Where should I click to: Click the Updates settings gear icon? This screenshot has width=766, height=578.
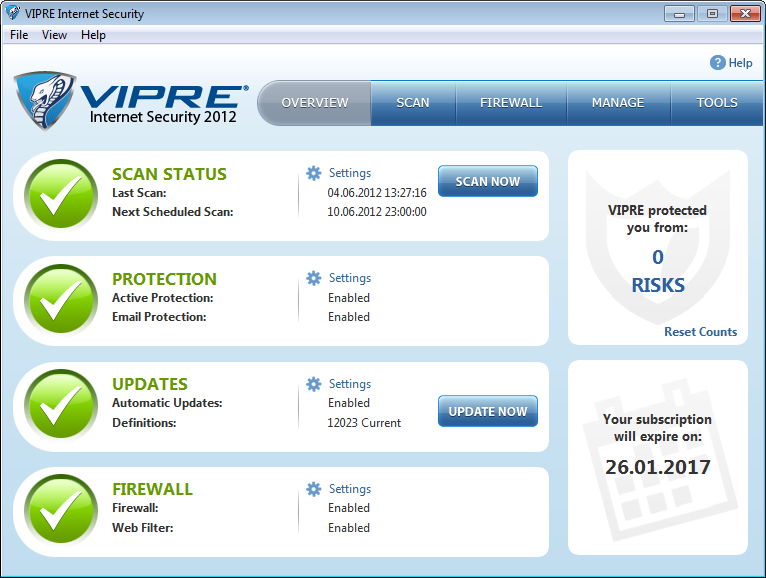coord(314,384)
